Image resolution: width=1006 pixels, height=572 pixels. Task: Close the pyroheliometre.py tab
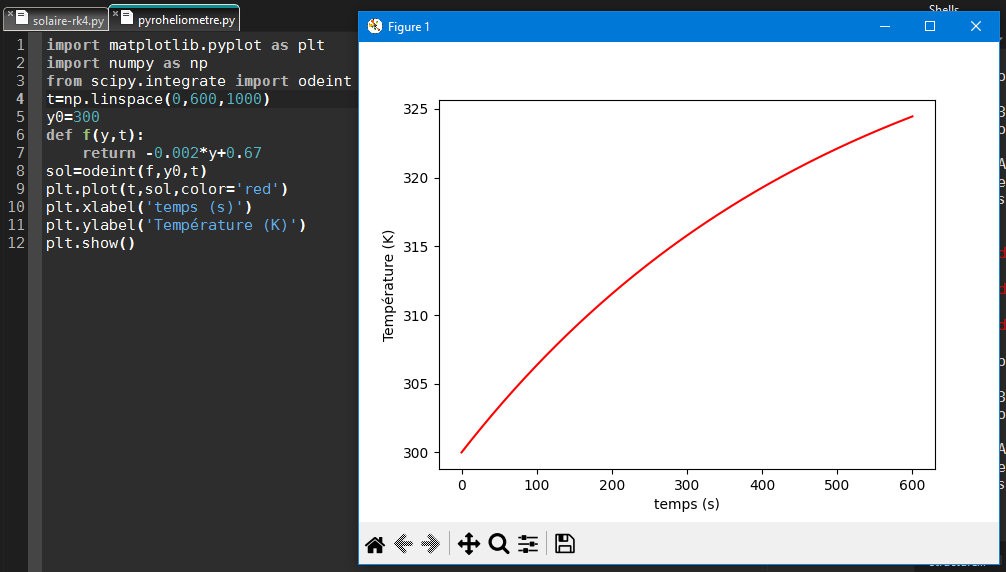click(115, 13)
